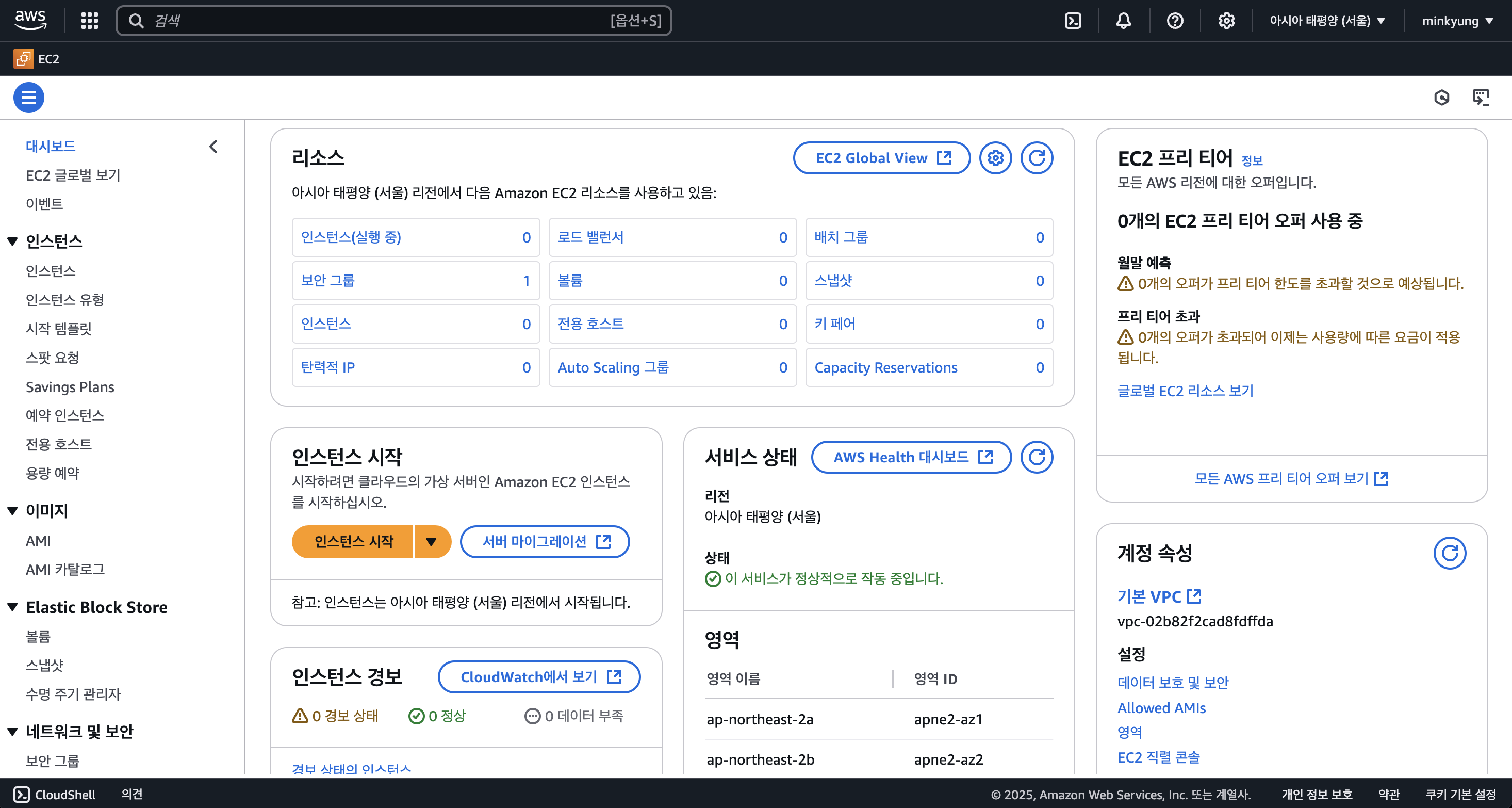Click the orange 인스턴스 시작 button
Screen dimensions: 1512x808
(353, 541)
